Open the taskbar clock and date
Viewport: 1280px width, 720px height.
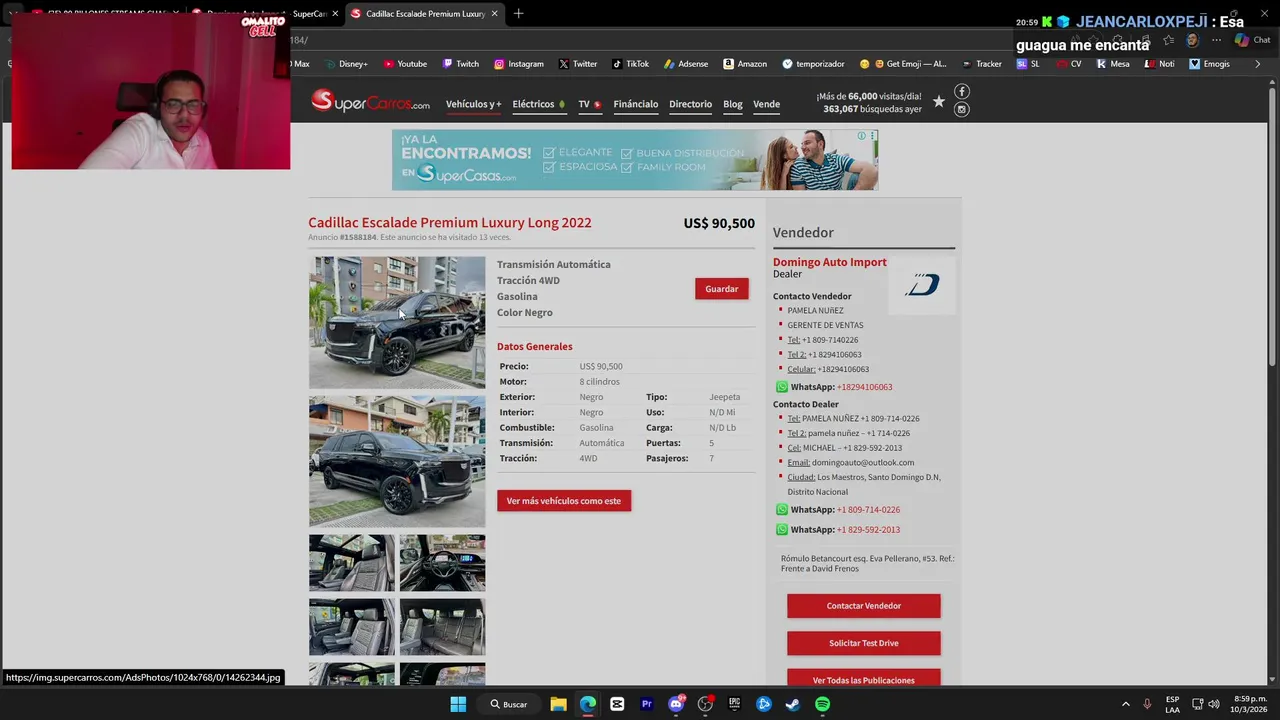coord(1250,704)
